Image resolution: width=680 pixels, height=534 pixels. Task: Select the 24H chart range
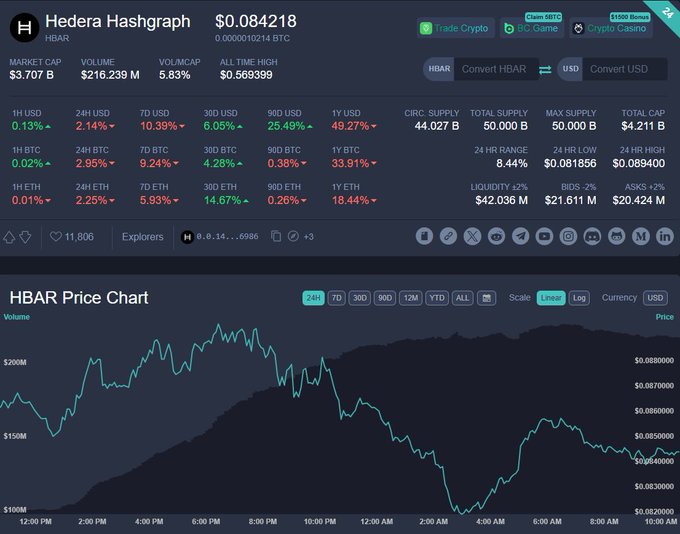[313, 298]
